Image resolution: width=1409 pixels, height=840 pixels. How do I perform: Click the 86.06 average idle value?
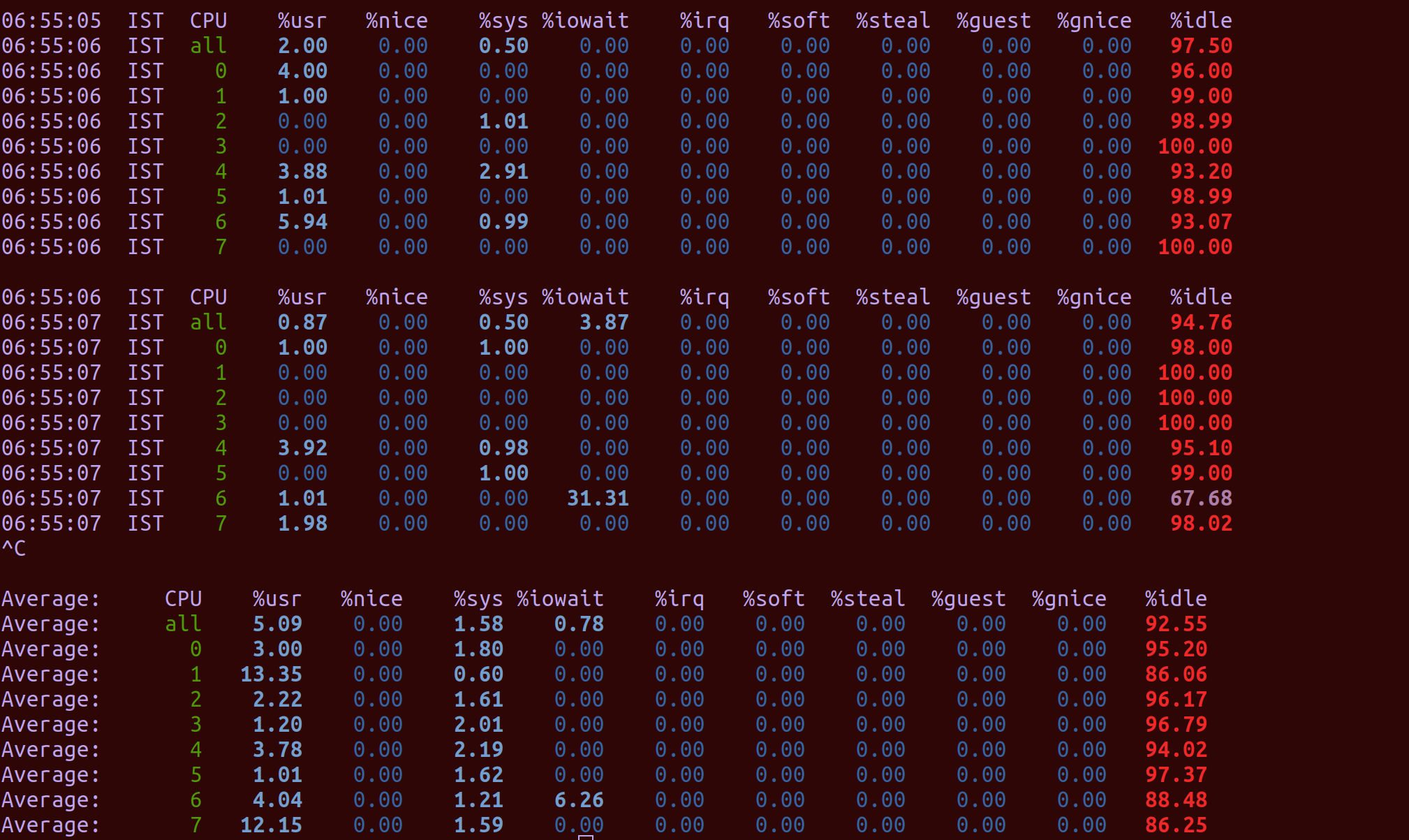tap(1176, 675)
